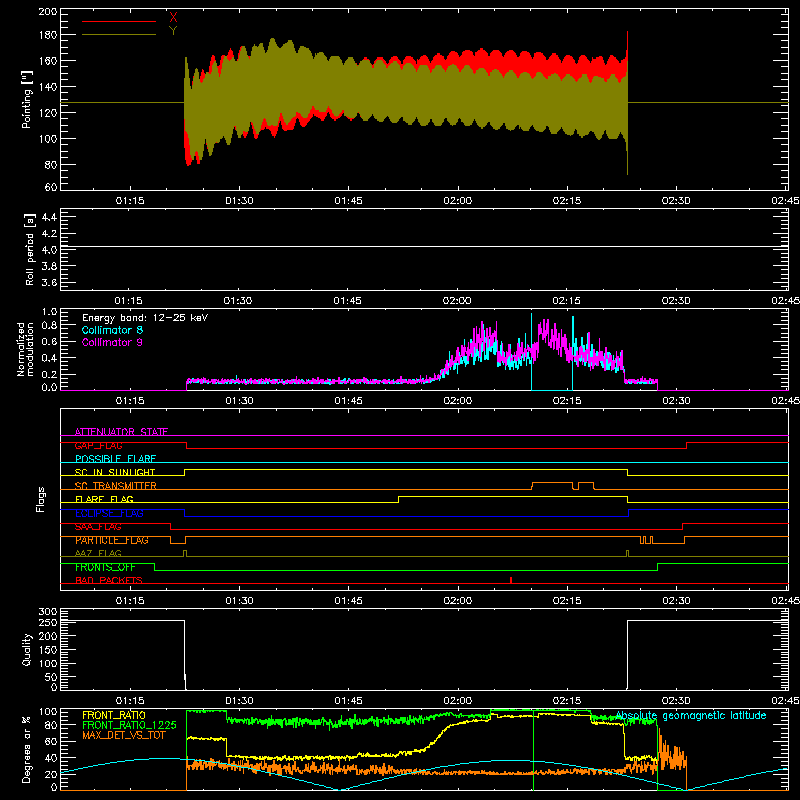Click 'Absolute geomagnetic latitude' label
The image size is (800, 800).
coord(691,715)
